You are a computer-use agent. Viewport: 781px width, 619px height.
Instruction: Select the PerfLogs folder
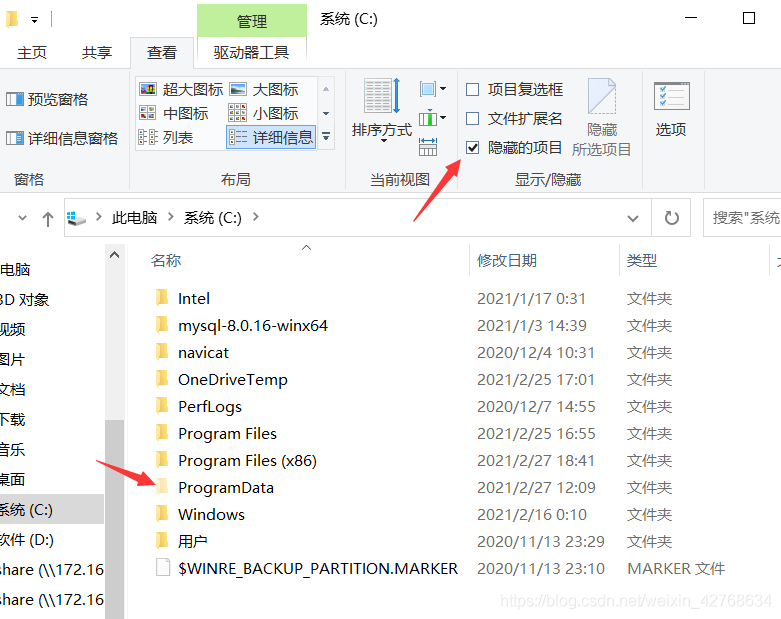(210, 406)
